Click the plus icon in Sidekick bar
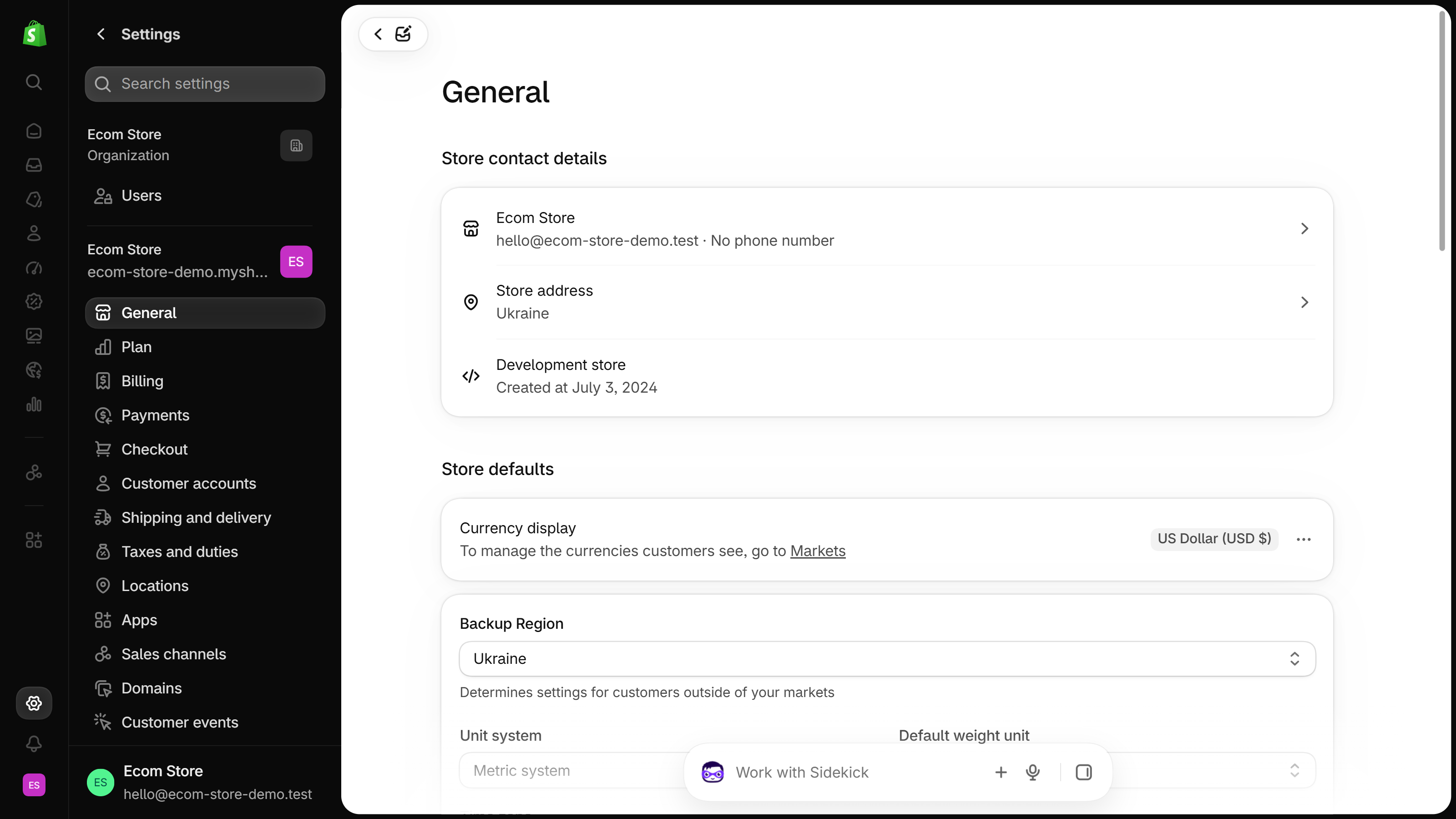Screen dimensions: 1456x819 pyautogui.click(x=1001, y=772)
